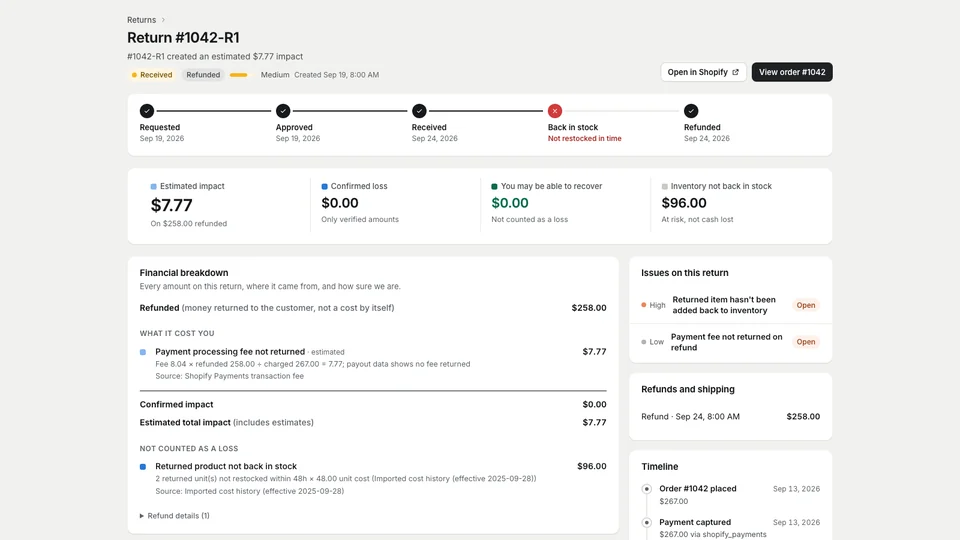The image size is (960, 540).
Task: Click the orange High priority dot
Action: tap(643, 305)
